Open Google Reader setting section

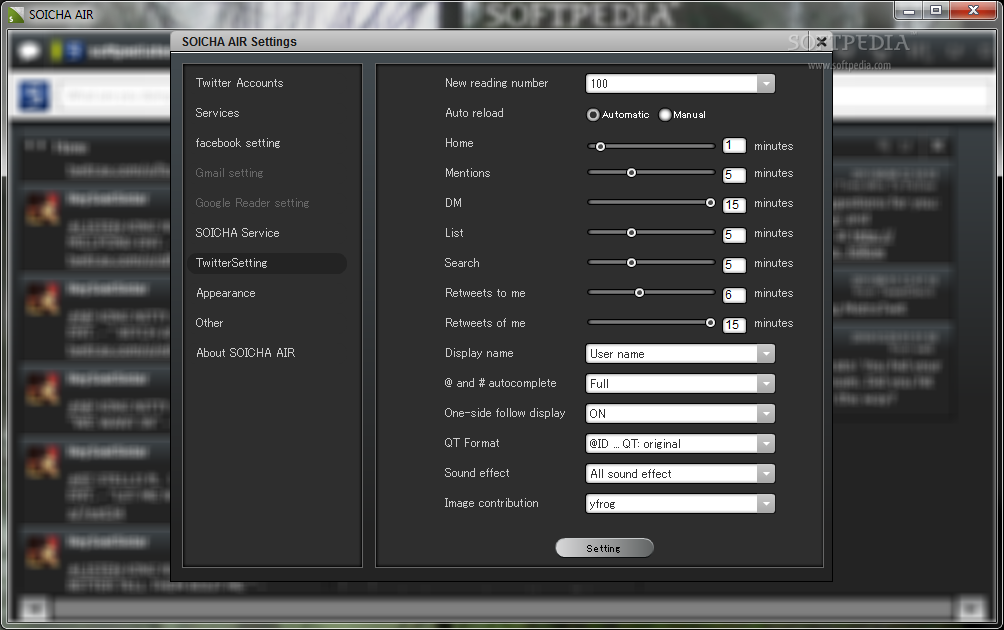[252, 203]
